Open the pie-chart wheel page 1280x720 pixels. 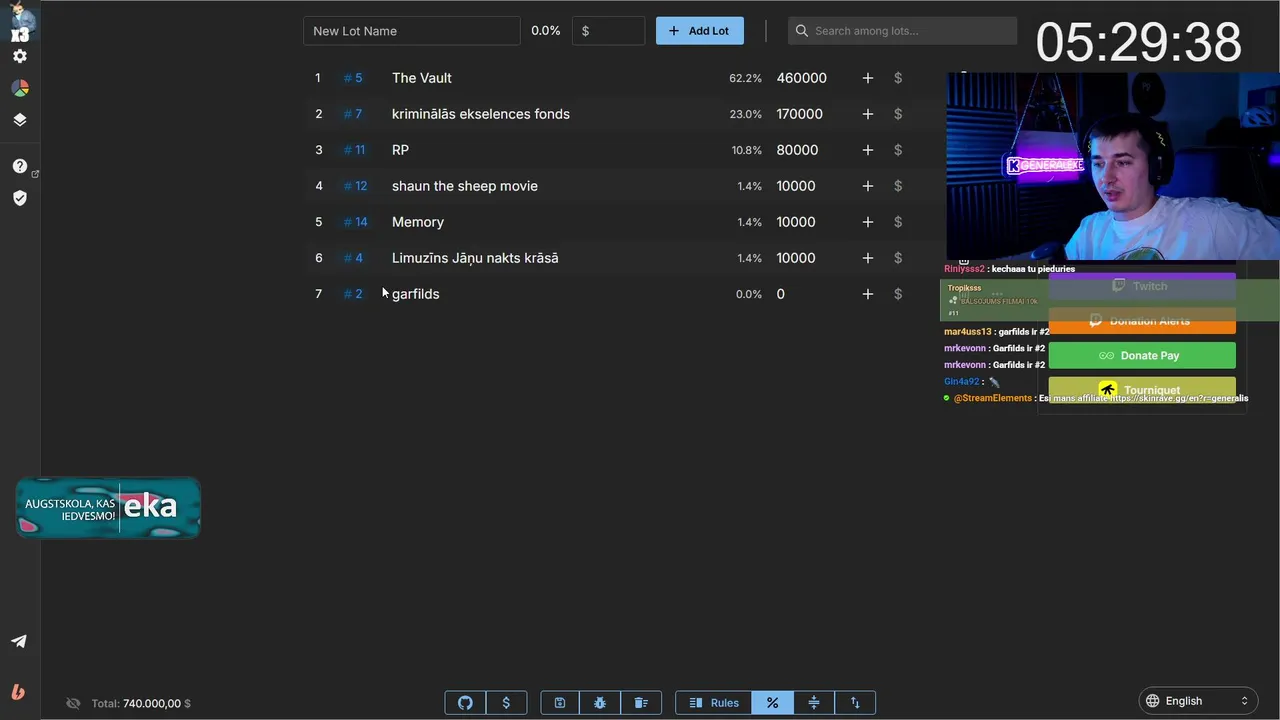[x=20, y=88]
